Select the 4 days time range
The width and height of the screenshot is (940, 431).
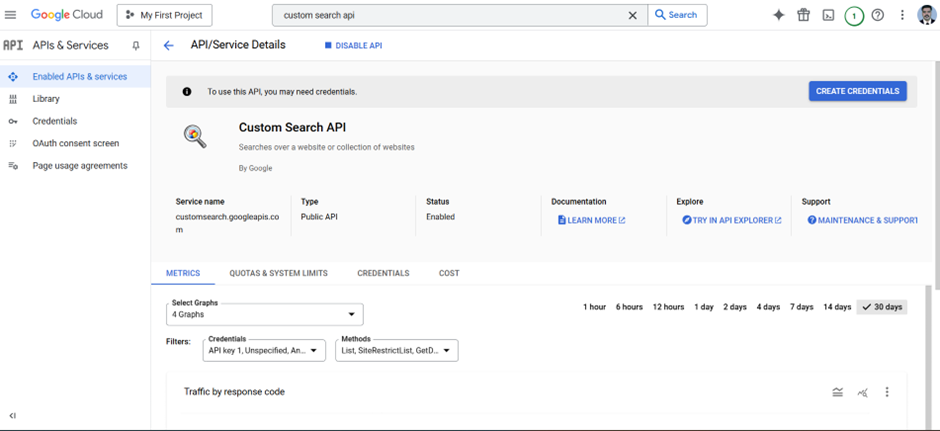[x=768, y=307]
